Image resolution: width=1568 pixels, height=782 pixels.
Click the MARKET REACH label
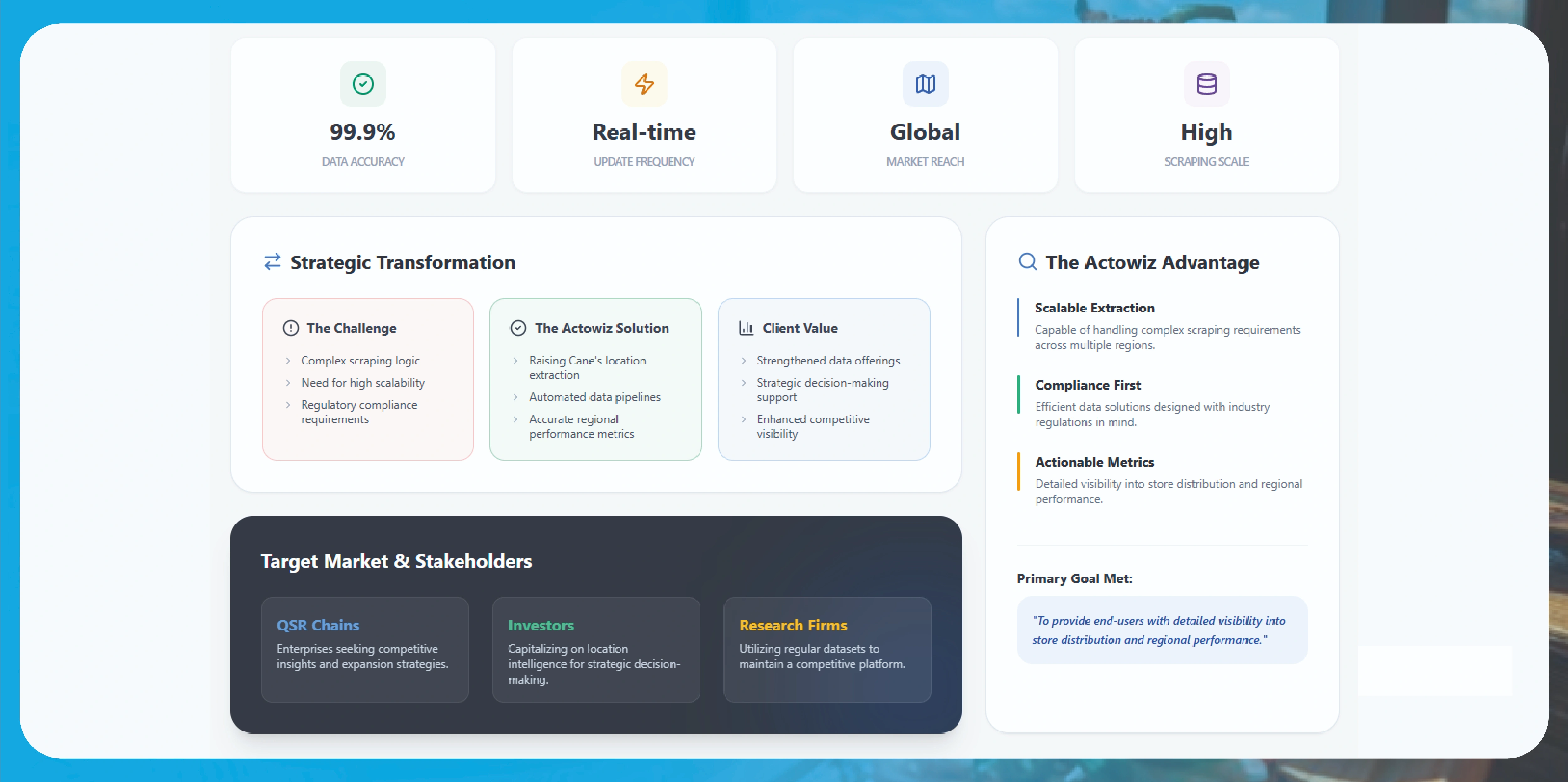[925, 162]
